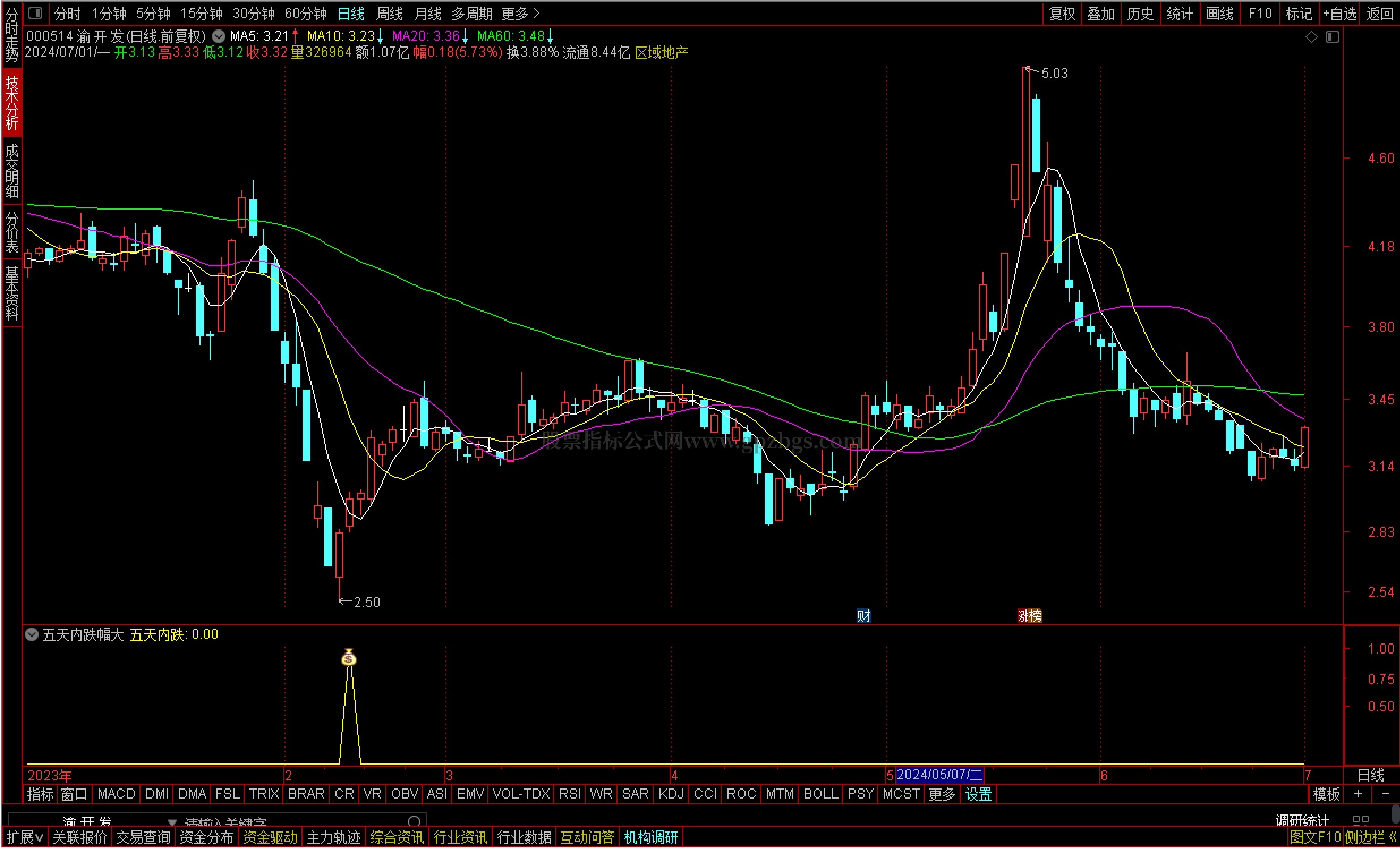This screenshot has width=1400, height=849.
Task: Open the 模板 template button
Action: click(1326, 793)
